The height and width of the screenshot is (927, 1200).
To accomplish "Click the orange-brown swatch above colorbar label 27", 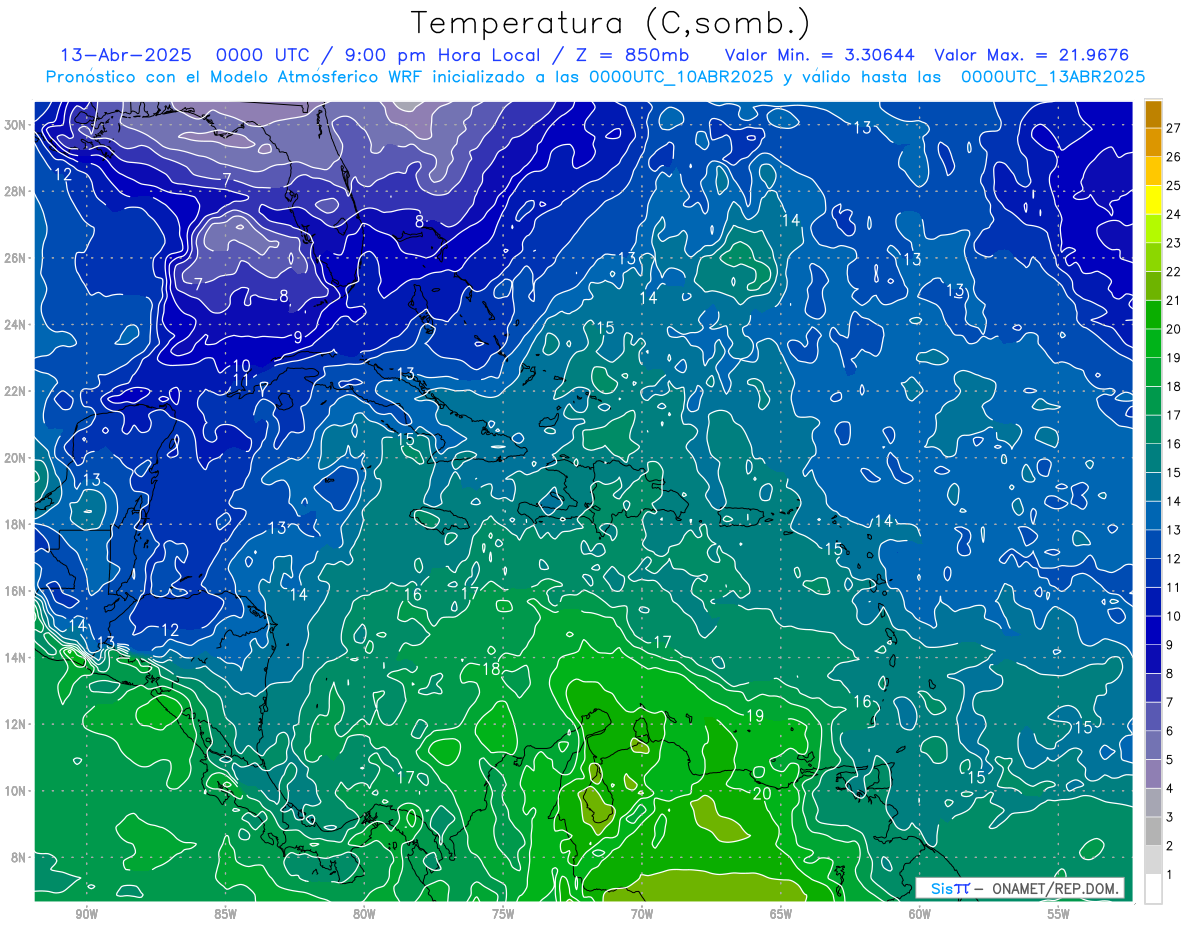I will [1153, 114].
